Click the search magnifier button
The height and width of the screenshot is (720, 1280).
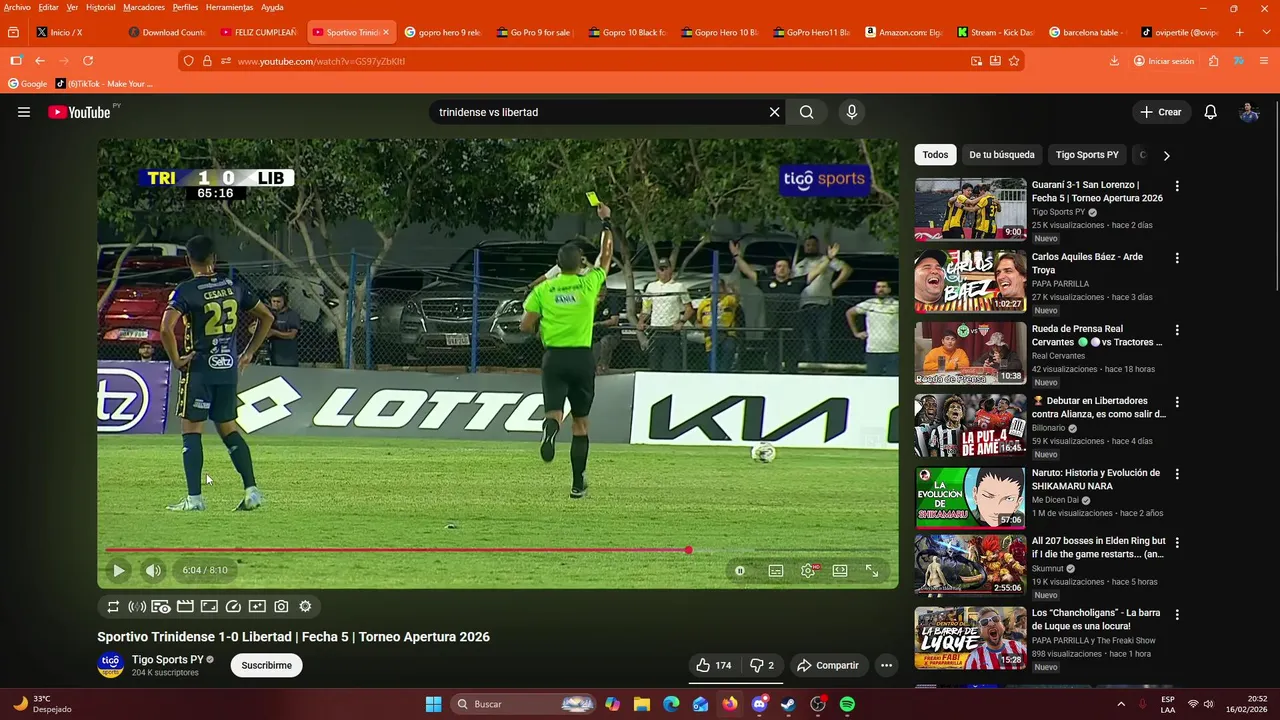coord(806,112)
